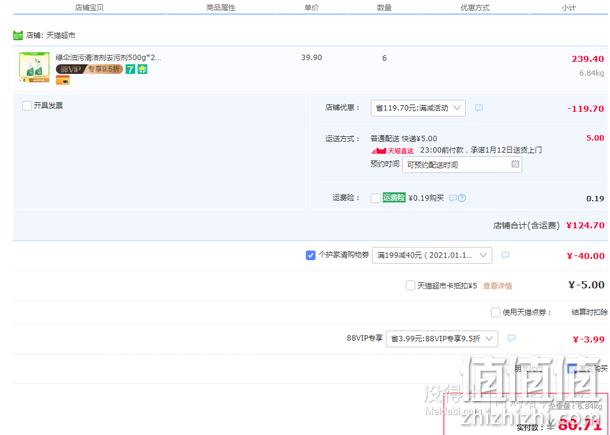Click the weight 6.84kg under the subtotal
Screen dimensions: 610x435
592,73
